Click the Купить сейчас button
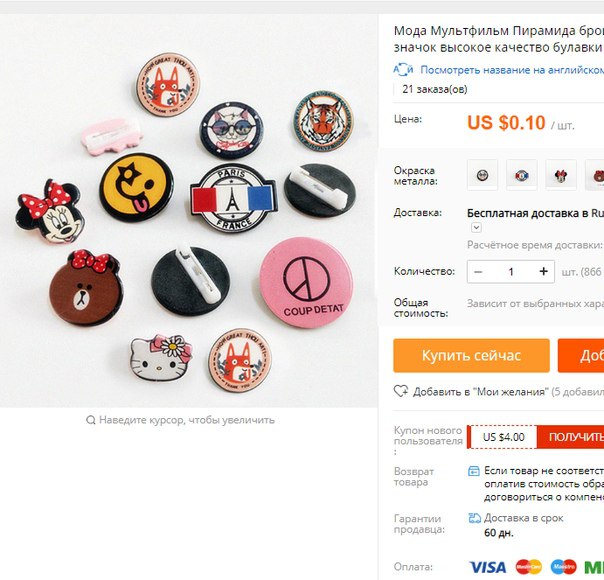The image size is (604, 580). (x=471, y=355)
